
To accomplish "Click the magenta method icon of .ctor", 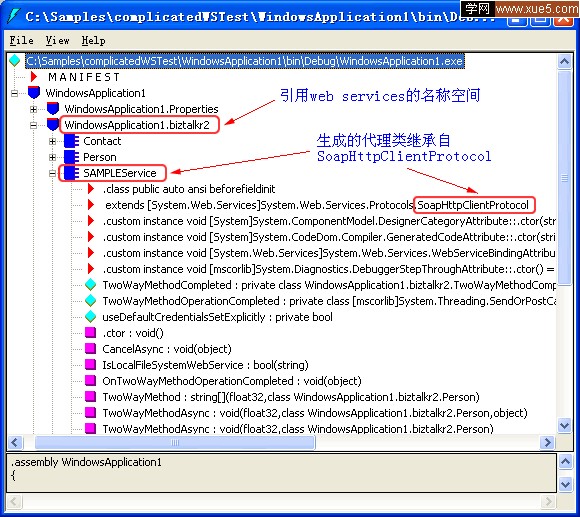I will tap(91, 333).
